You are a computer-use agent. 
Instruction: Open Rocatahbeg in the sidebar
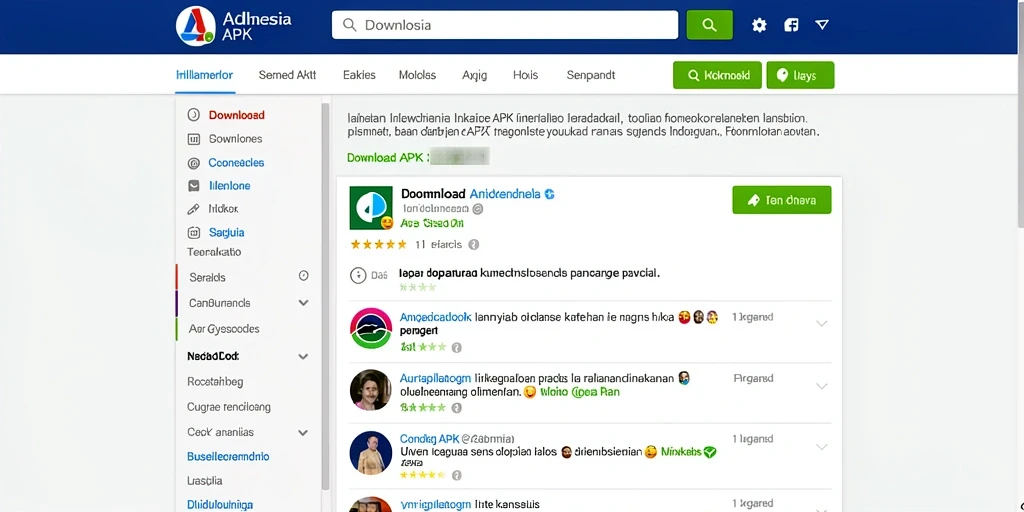pos(215,381)
